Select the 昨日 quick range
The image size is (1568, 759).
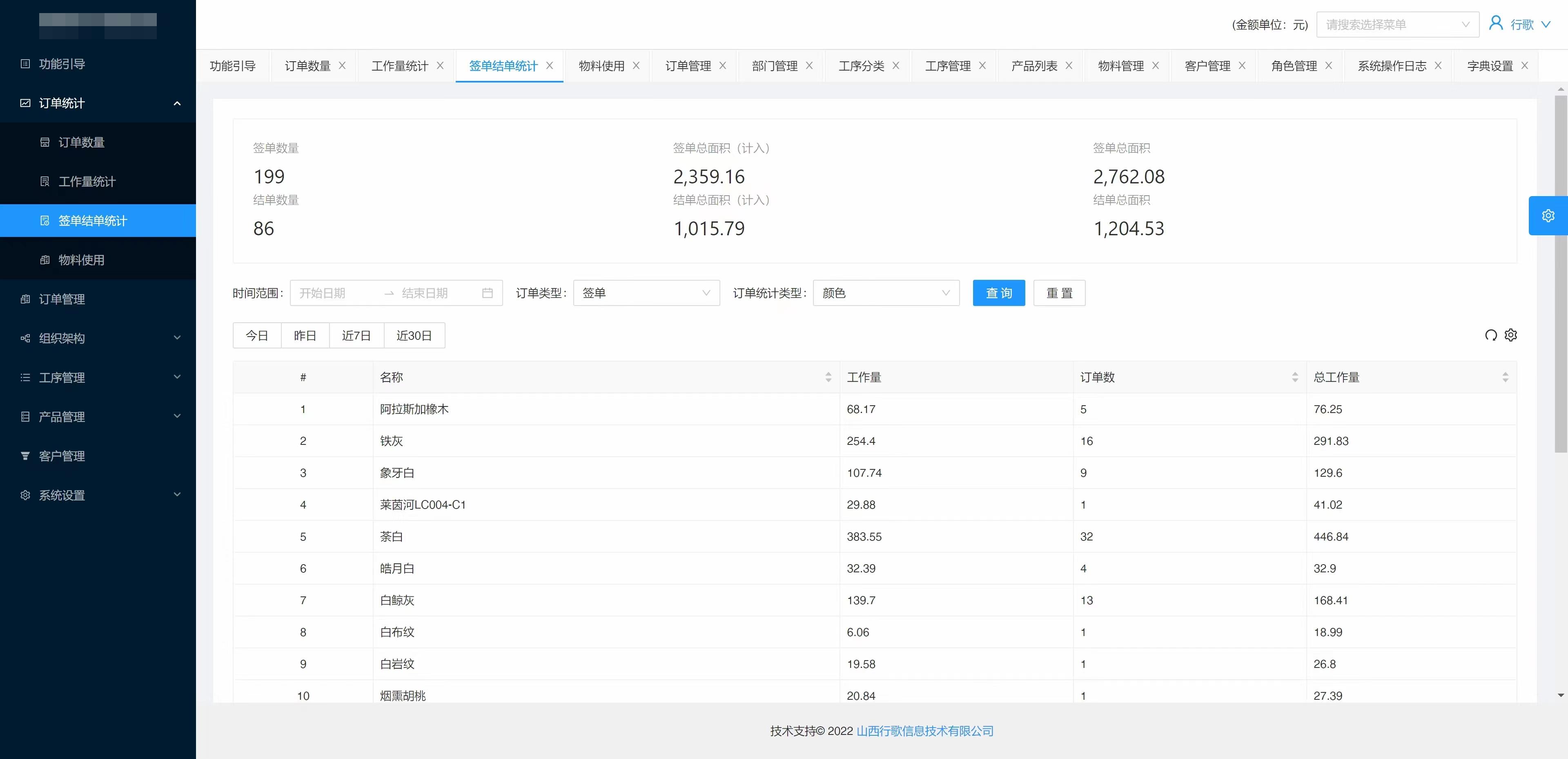point(305,336)
